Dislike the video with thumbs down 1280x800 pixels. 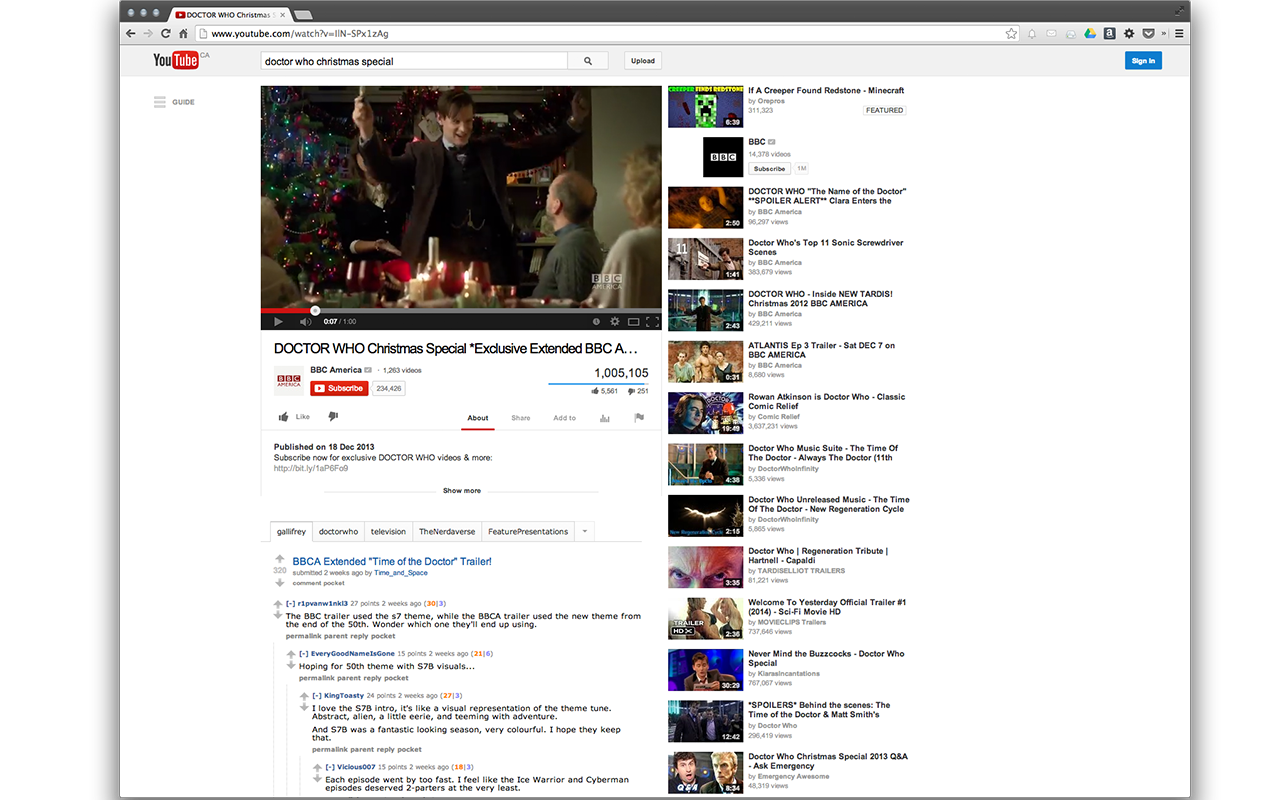click(x=333, y=417)
